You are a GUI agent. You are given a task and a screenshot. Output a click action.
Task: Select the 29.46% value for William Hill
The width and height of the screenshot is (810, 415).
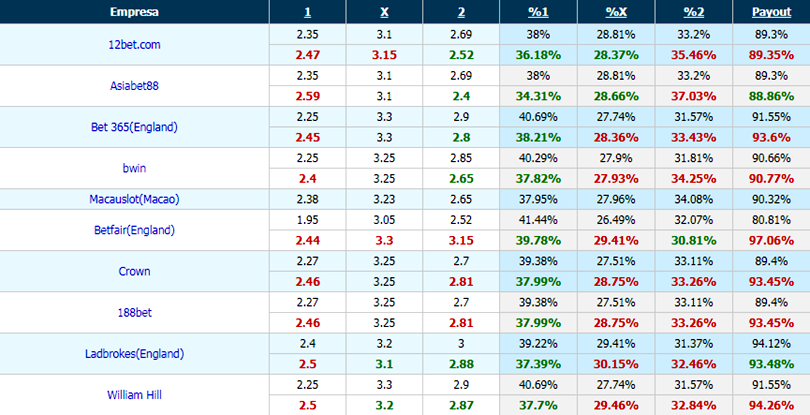[x=616, y=406]
